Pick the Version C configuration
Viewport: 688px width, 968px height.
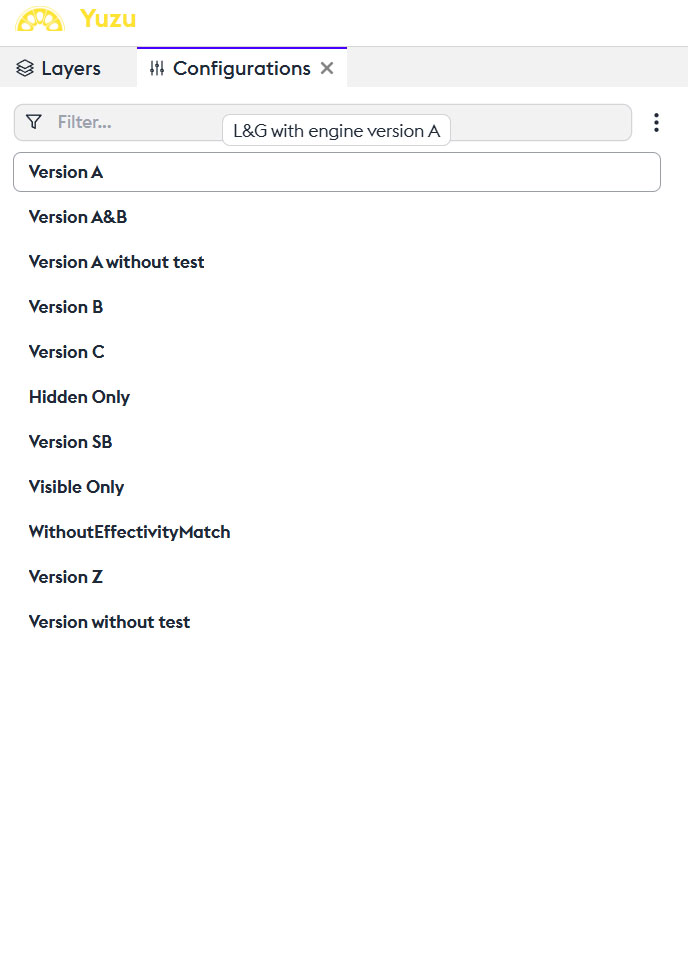67,352
